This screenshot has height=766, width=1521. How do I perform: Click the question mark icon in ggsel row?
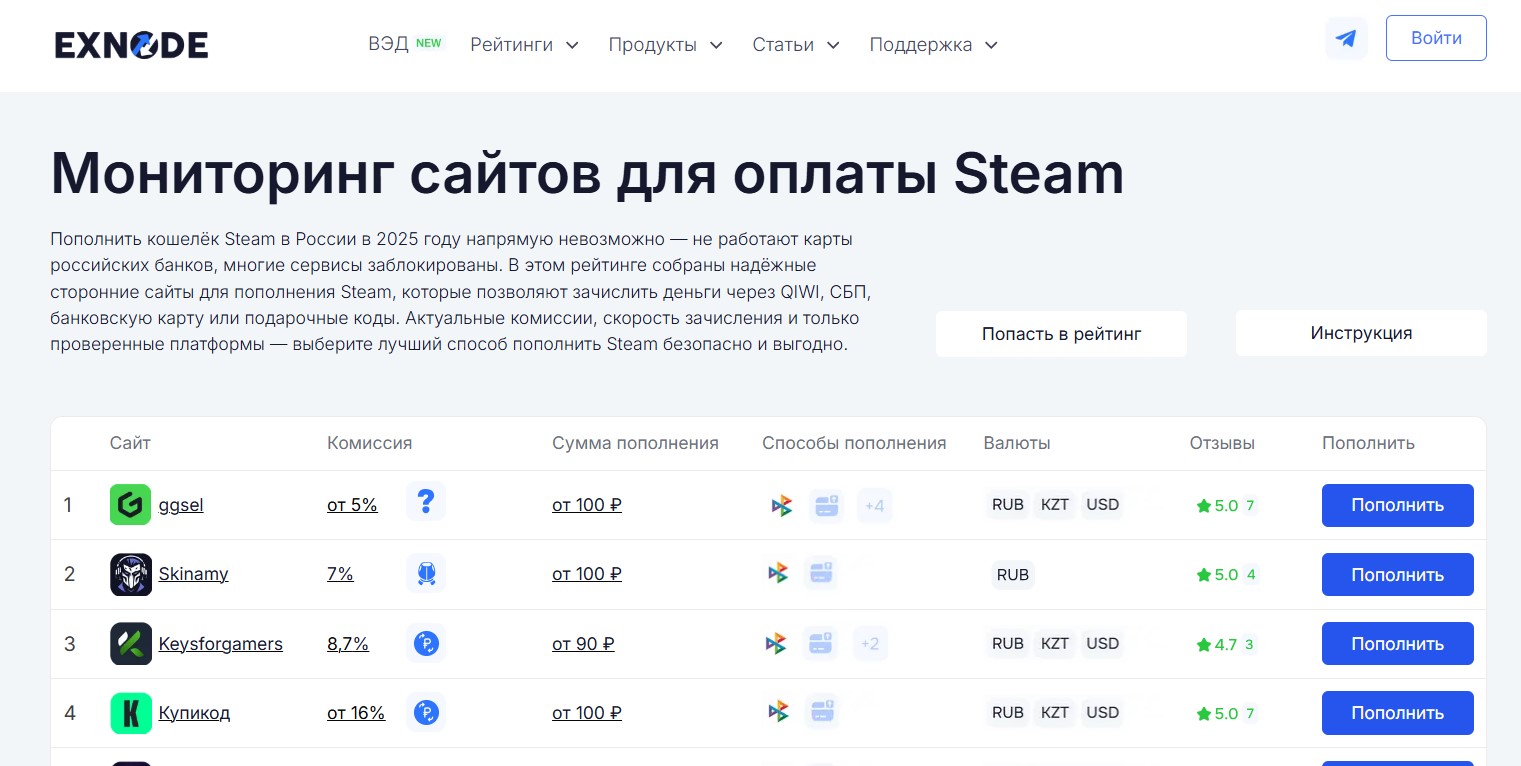tap(426, 502)
